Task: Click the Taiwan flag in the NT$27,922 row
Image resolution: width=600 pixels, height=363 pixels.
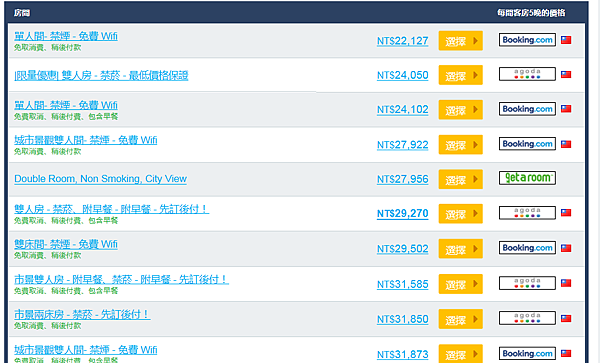Action: 566,144
